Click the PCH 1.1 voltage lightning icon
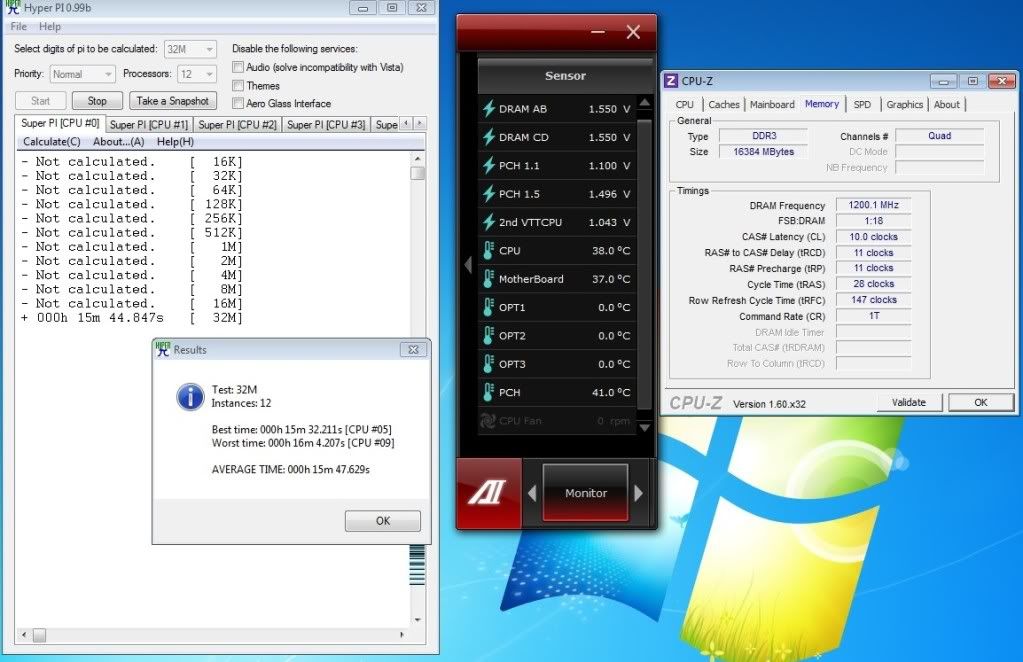1023x662 pixels. (489, 165)
